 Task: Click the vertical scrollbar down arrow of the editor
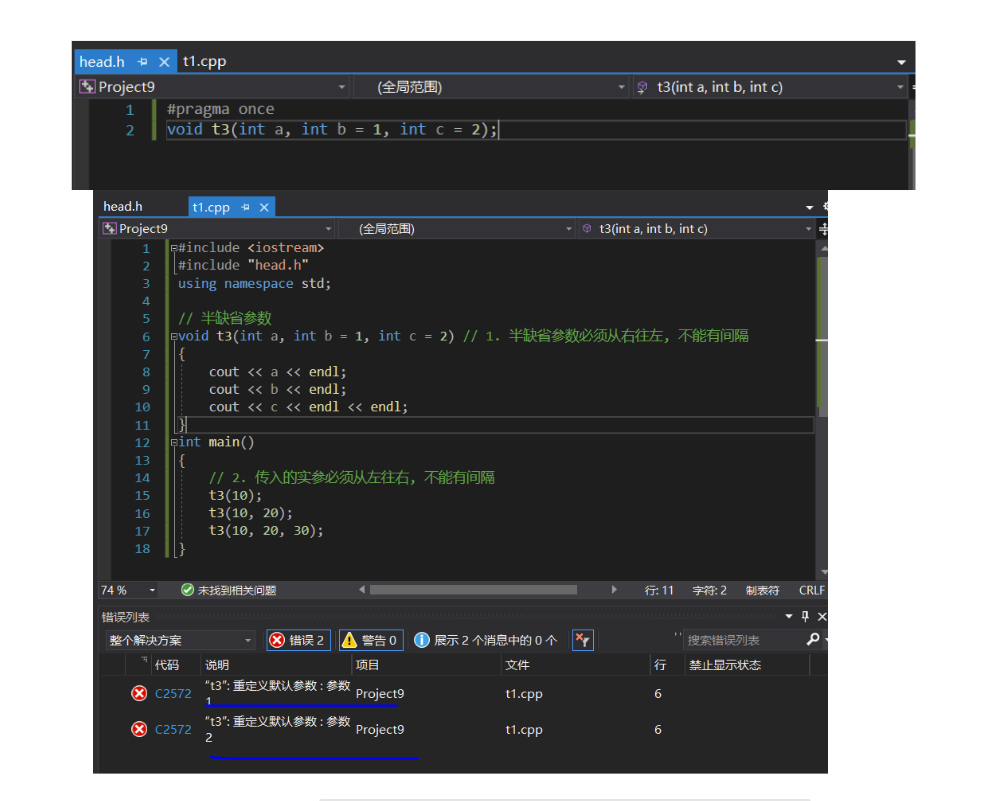pyautogui.click(x=824, y=572)
